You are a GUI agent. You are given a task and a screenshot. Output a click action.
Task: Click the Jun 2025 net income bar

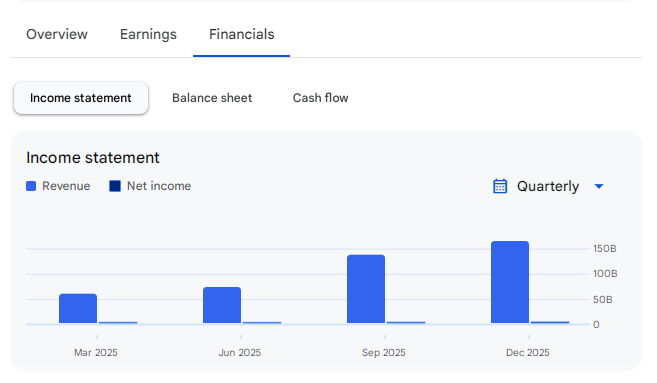262,323
